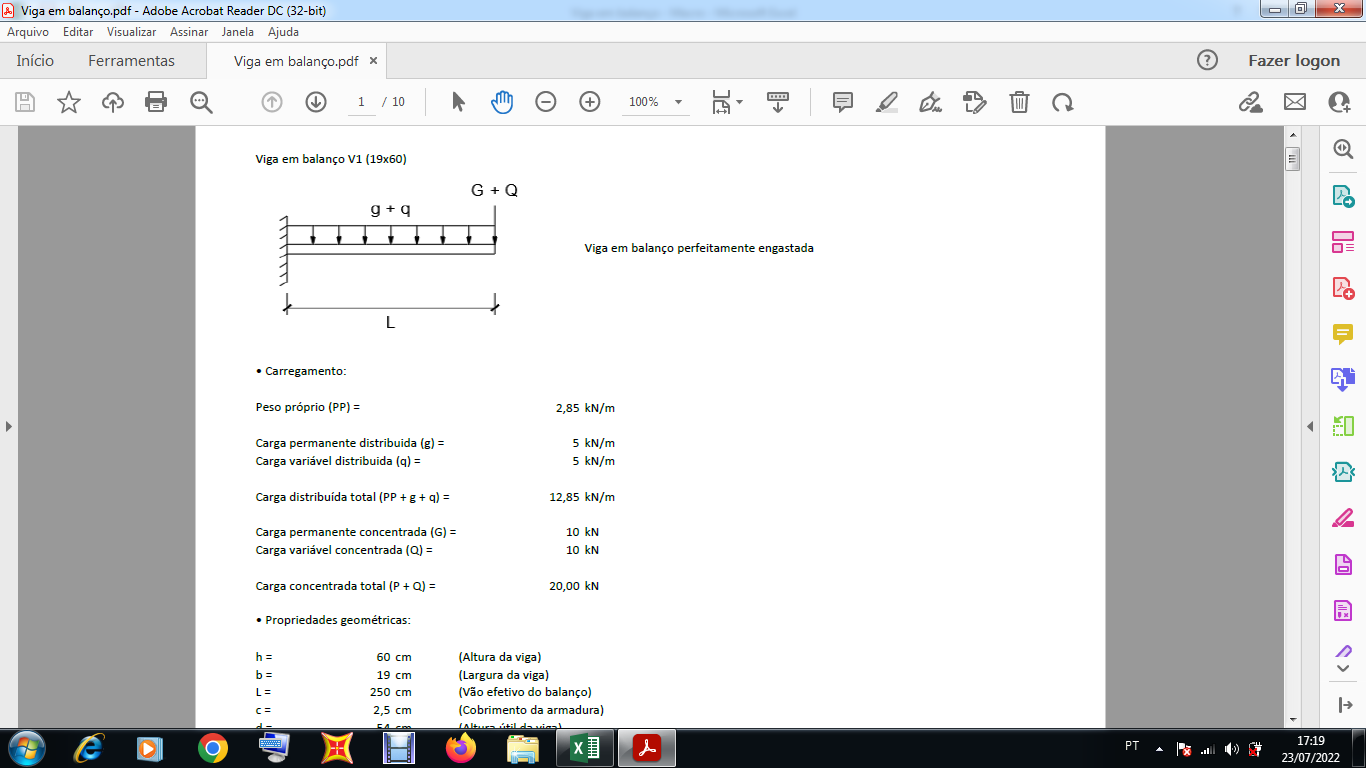This screenshot has width=1366, height=768.
Task: Open Create PDF red sidebar tool
Action: 1343,288
